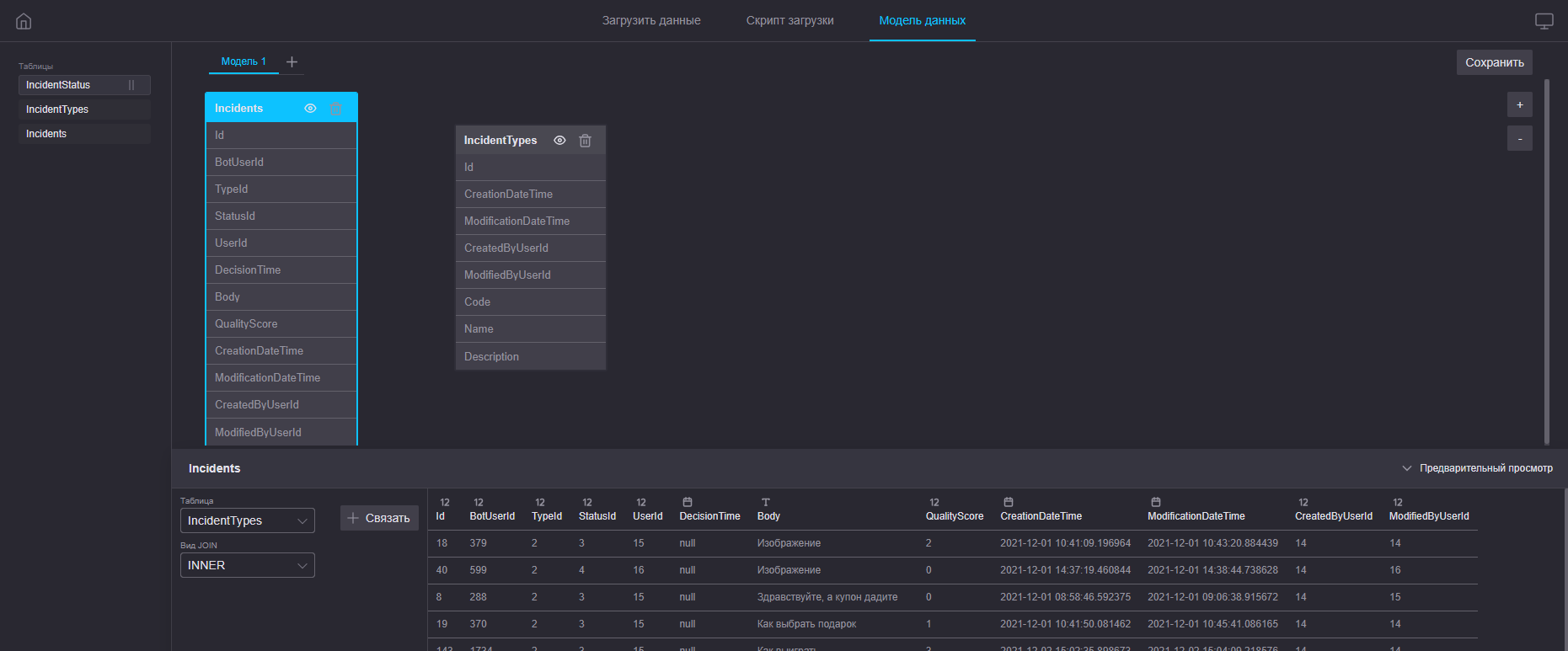Select Code field in IncidentTypes table

[531, 302]
